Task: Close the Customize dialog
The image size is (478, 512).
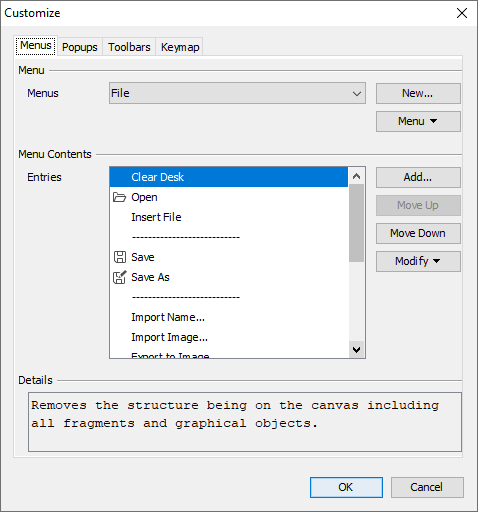Action: tap(462, 13)
